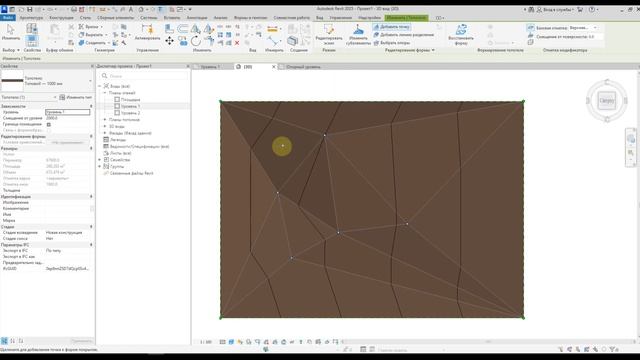Click the selection filter funnel in status bar
The image size is (640, 360).
pos(613,349)
